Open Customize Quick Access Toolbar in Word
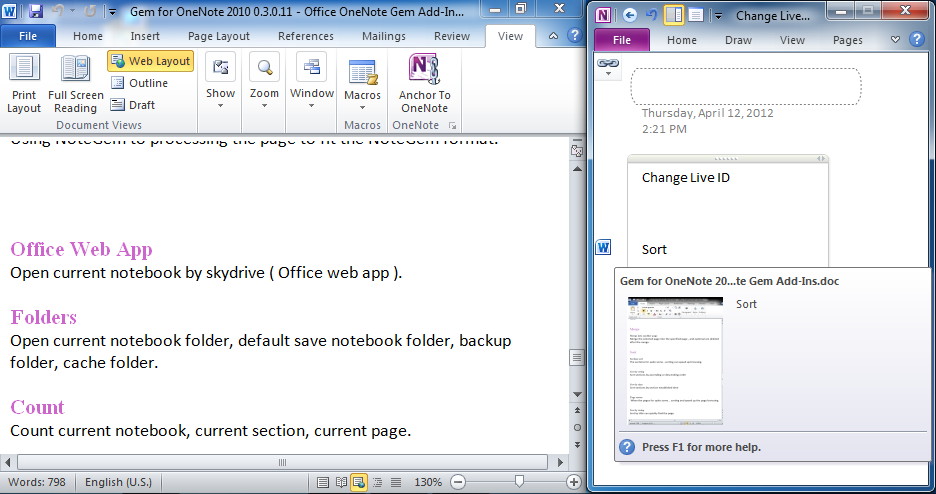Viewport: 936px width, 494px height. pos(112,11)
